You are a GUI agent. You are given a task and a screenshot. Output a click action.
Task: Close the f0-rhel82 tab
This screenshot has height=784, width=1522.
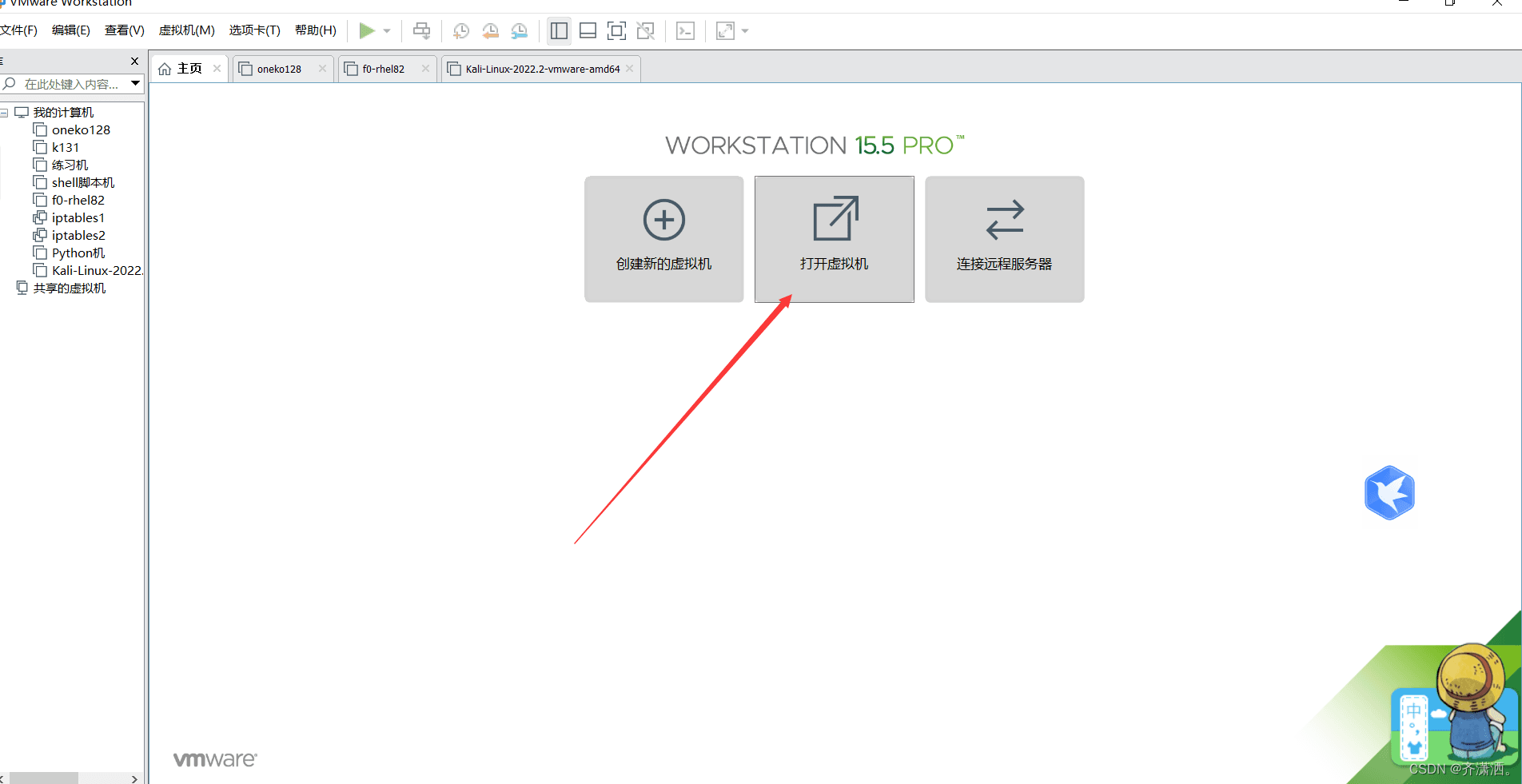(425, 69)
